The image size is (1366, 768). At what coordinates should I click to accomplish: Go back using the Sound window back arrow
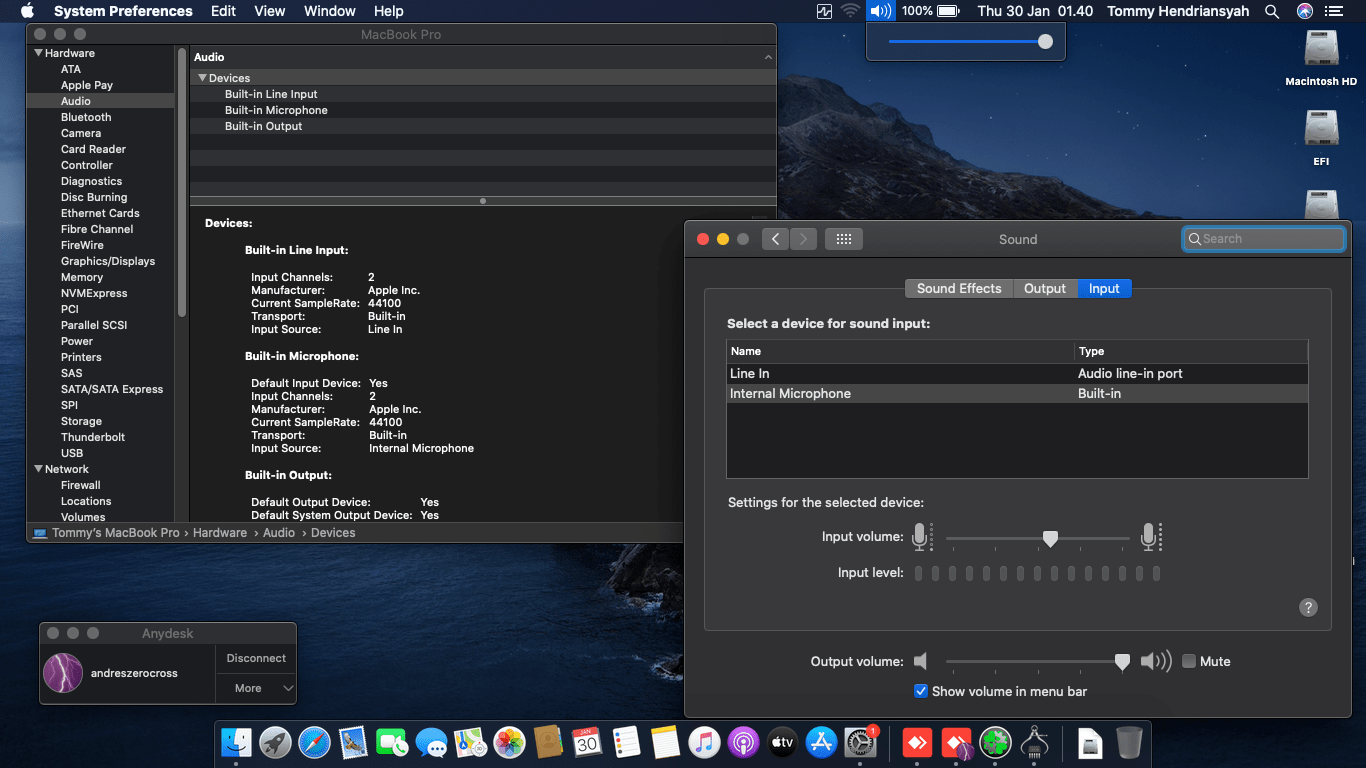[x=776, y=239]
